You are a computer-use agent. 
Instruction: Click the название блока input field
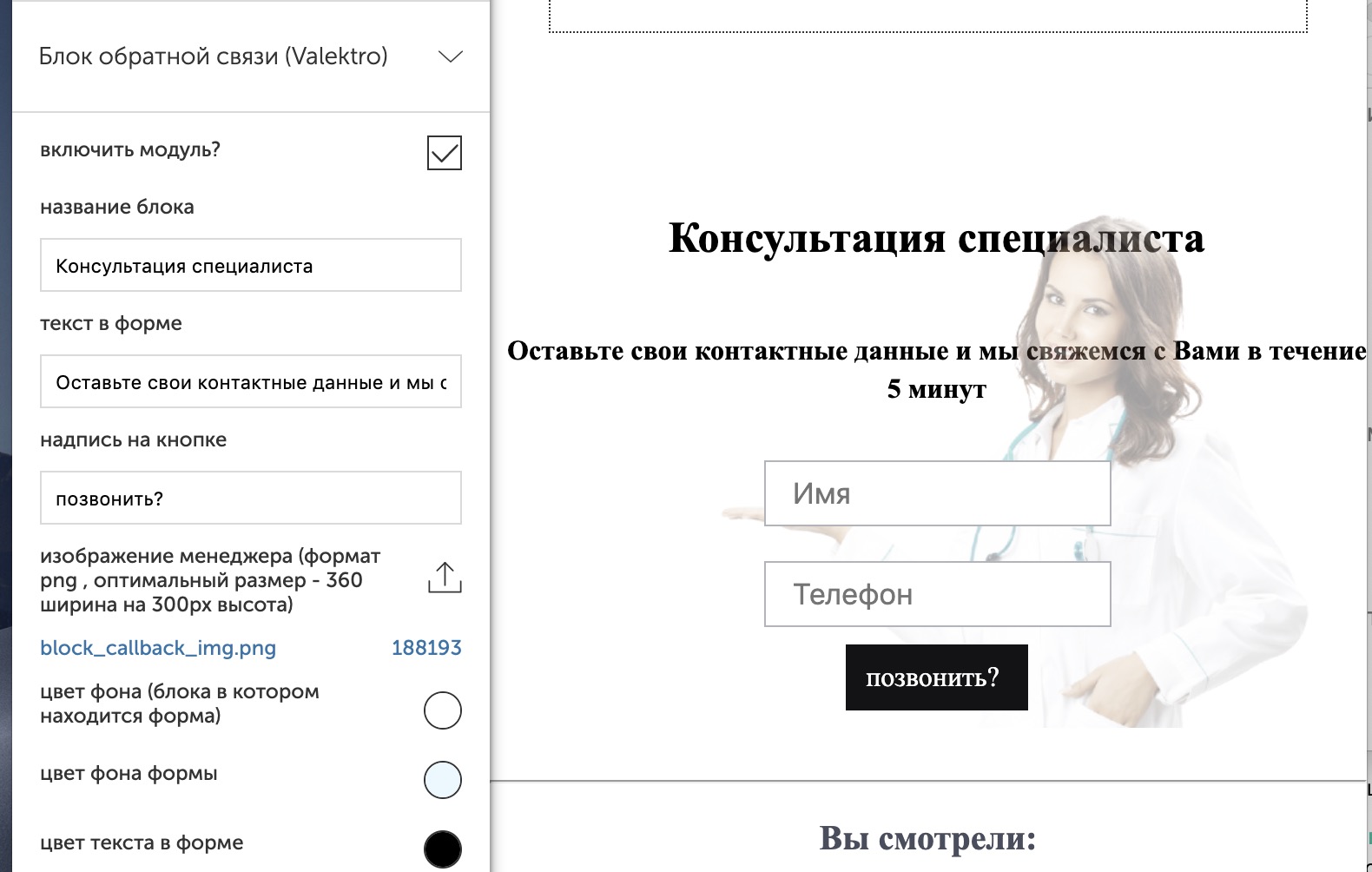[250, 266]
